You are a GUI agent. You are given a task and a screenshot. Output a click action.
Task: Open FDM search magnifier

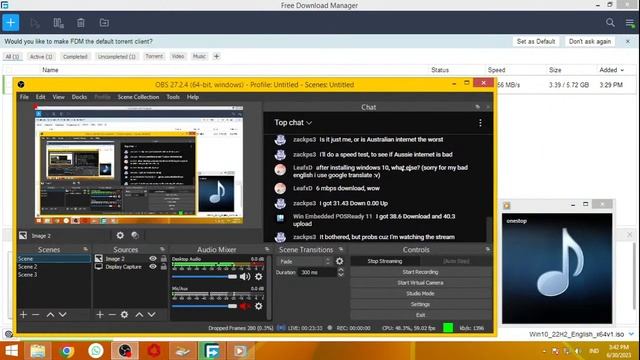(610, 22)
